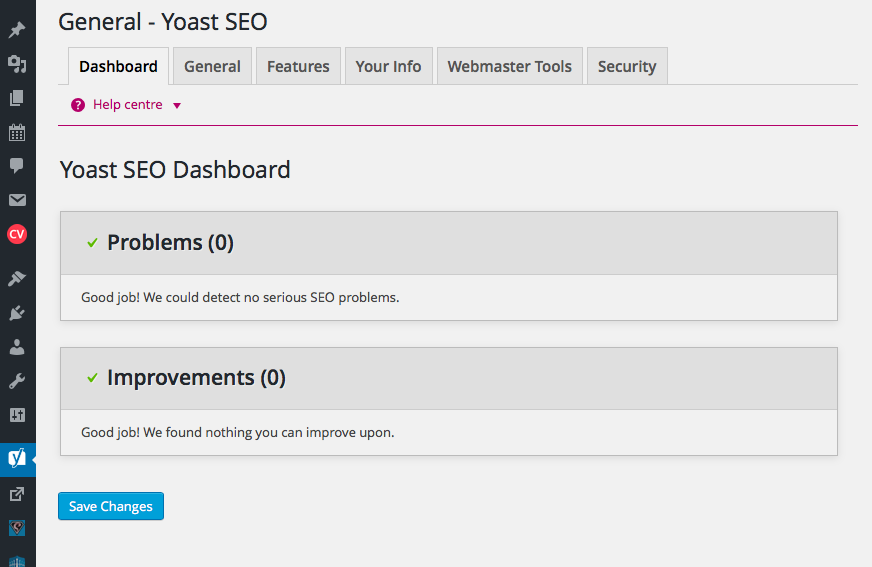Click the green checkmark beside Problems
The height and width of the screenshot is (567, 872).
point(92,243)
